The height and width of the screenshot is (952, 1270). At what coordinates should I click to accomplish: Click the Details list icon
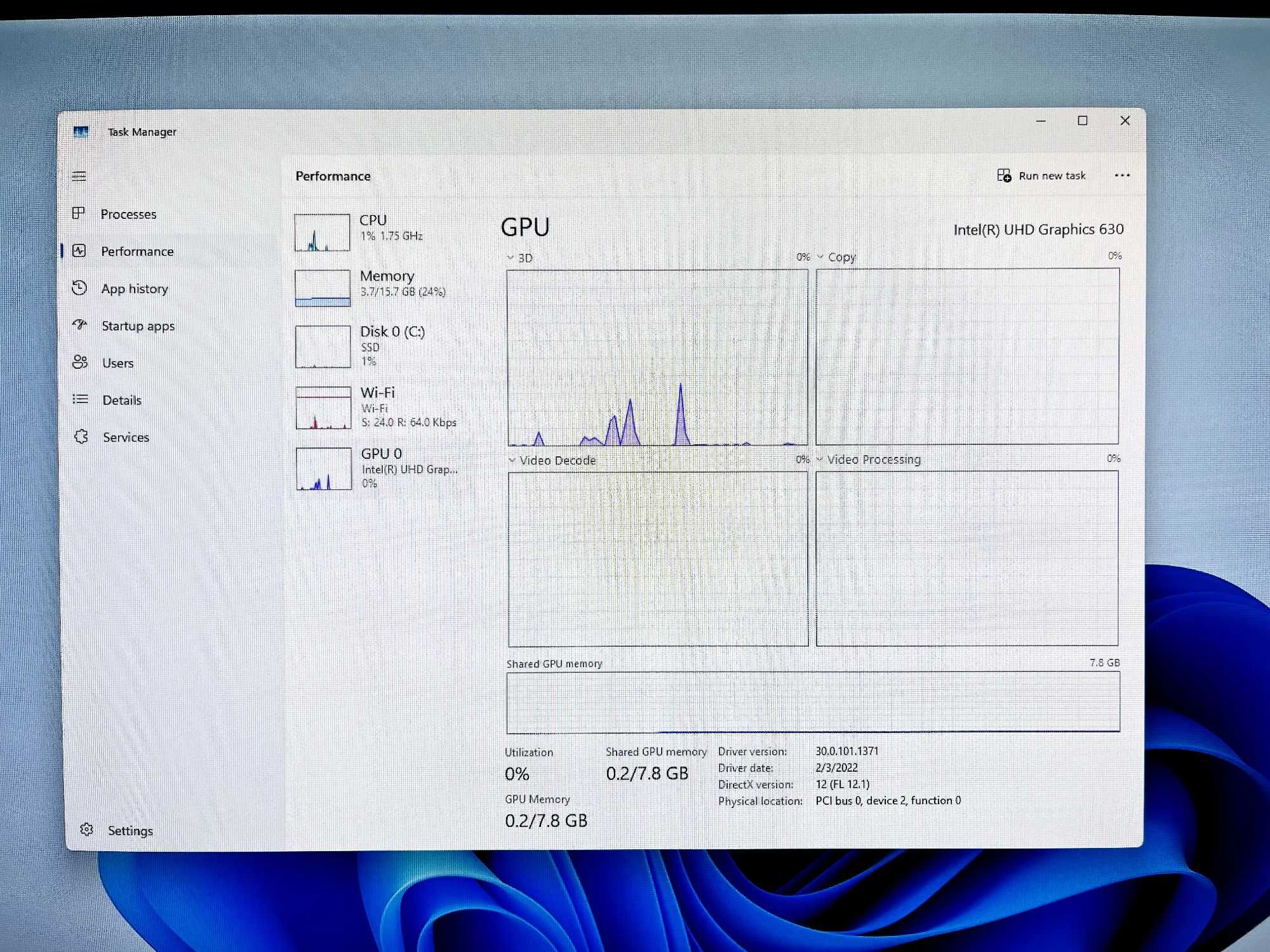pyautogui.click(x=81, y=399)
